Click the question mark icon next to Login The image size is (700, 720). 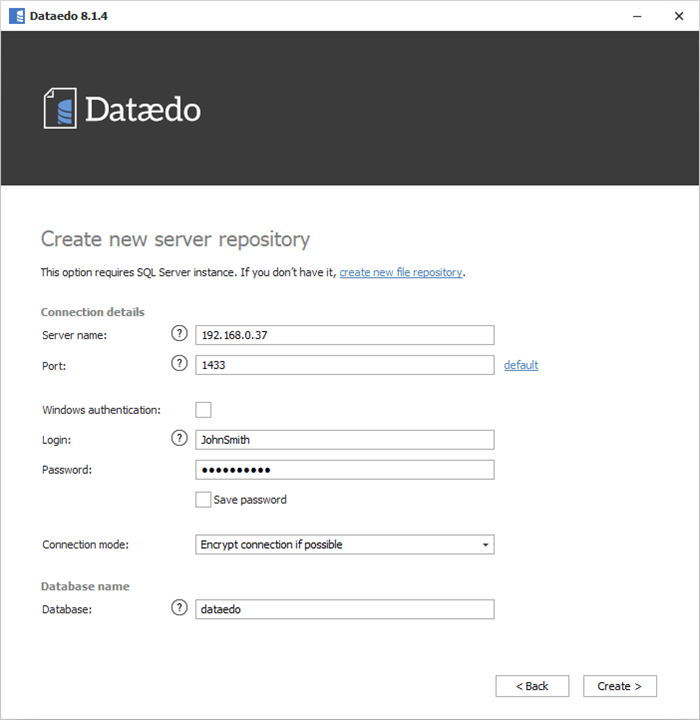[x=180, y=439]
